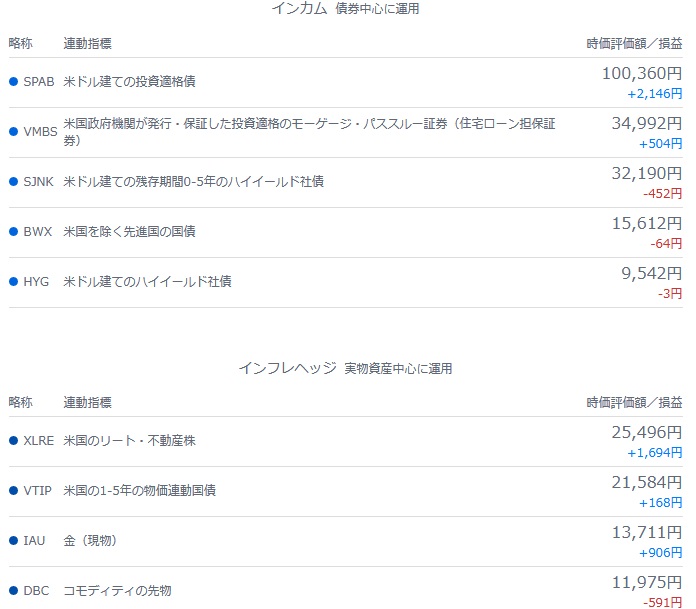The height and width of the screenshot is (609, 696).
Task: Click the +2,146円 gain figure for SPAB
Action: [655, 93]
